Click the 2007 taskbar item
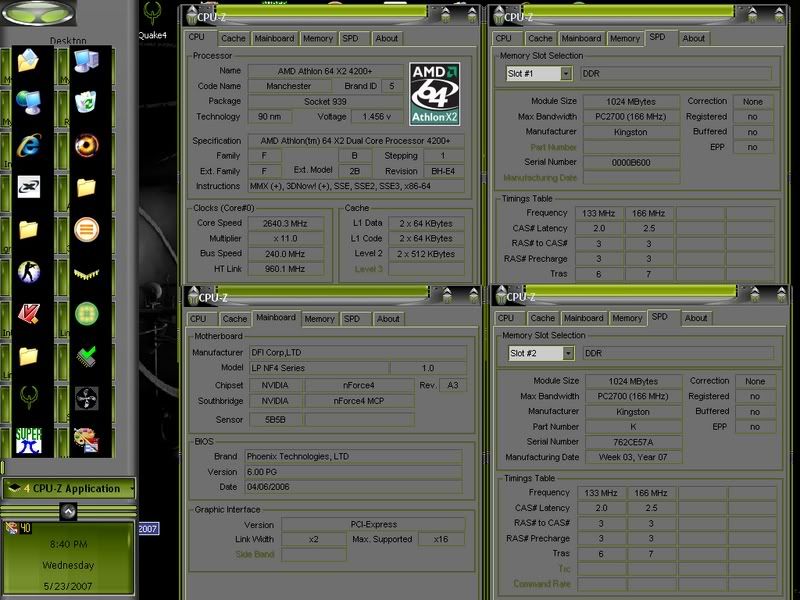The height and width of the screenshot is (600, 800). pyautogui.click(x=148, y=529)
